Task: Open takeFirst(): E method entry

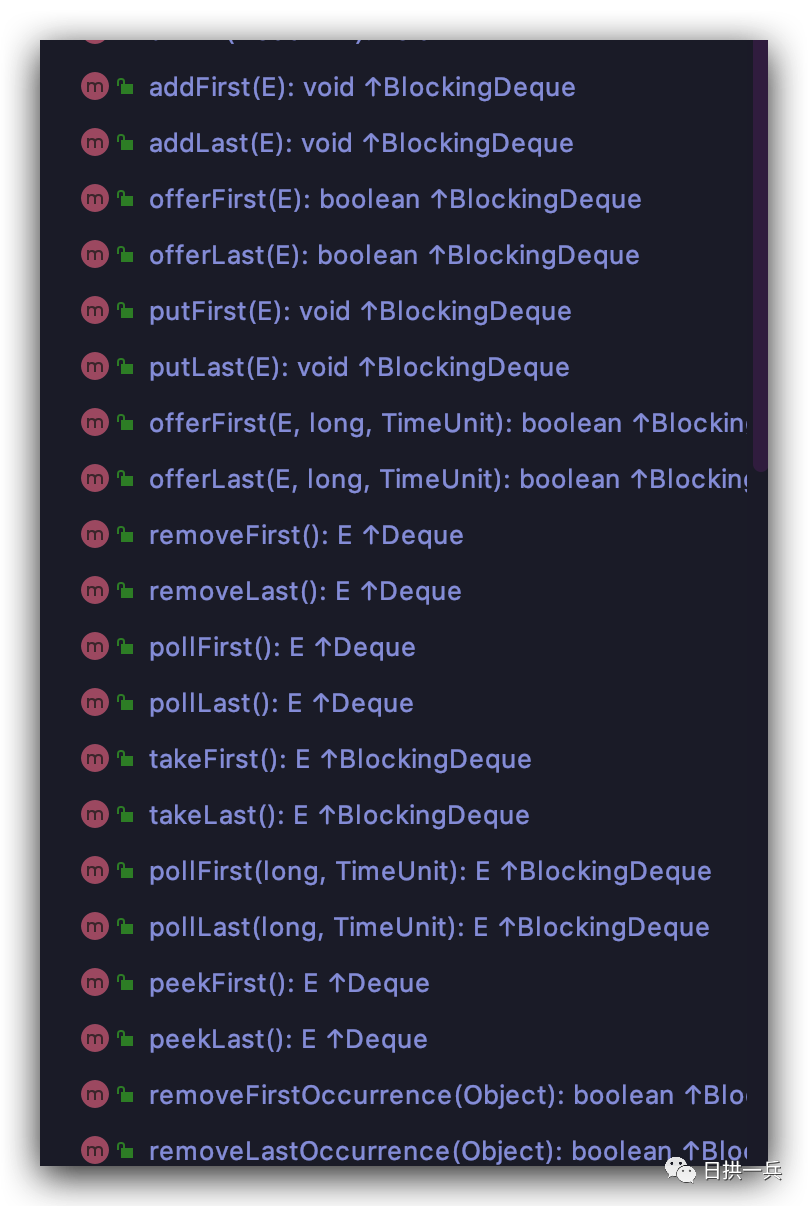Action: click(x=340, y=759)
